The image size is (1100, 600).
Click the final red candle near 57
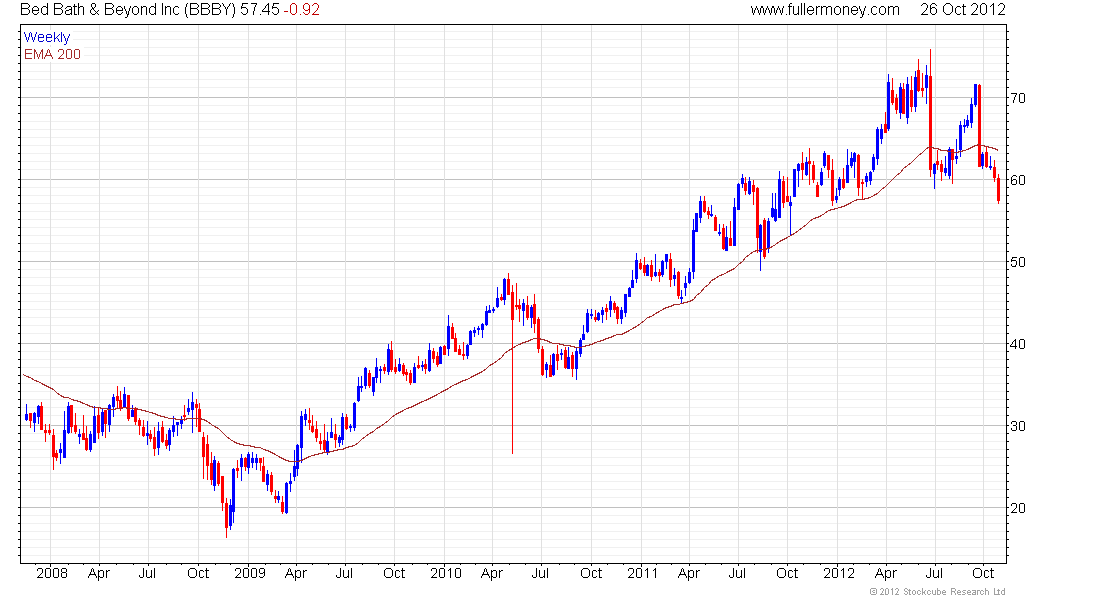point(998,189)
